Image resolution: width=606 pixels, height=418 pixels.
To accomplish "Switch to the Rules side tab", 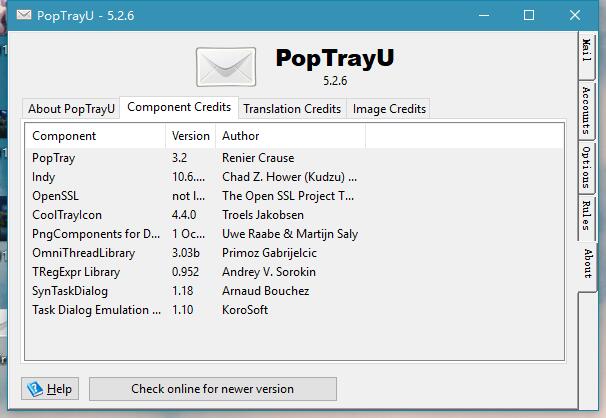I will (x=587, y=214).
